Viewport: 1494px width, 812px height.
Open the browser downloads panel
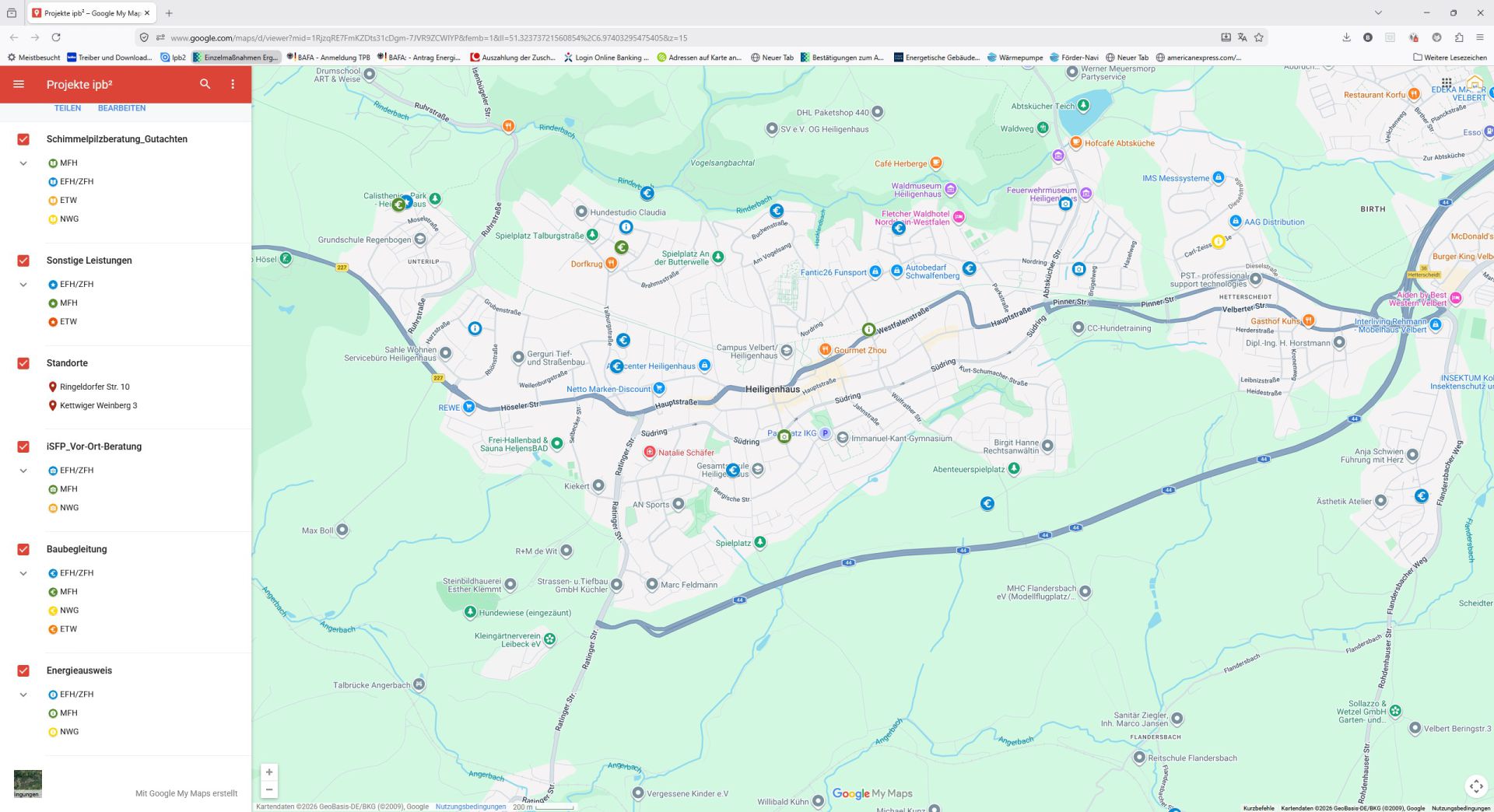tap(1346, 37)
